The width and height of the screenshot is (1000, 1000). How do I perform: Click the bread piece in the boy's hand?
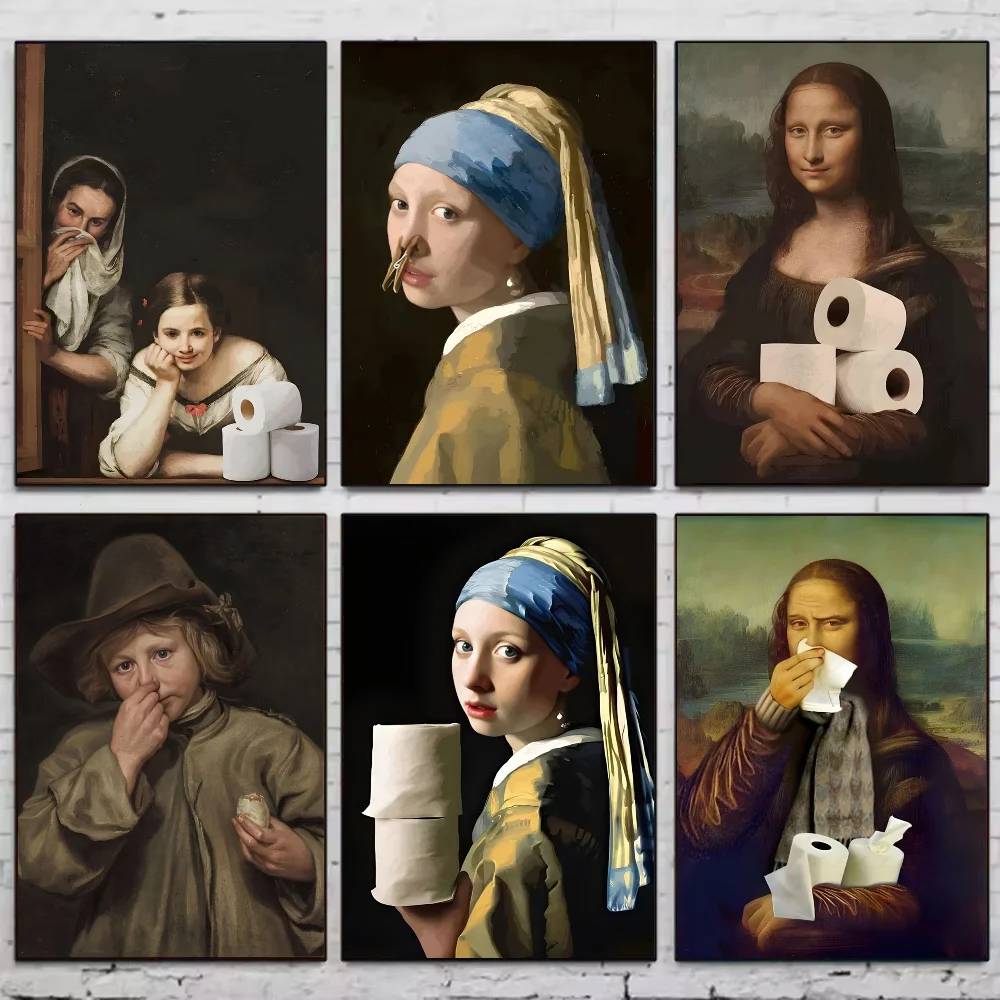(253, 809)
